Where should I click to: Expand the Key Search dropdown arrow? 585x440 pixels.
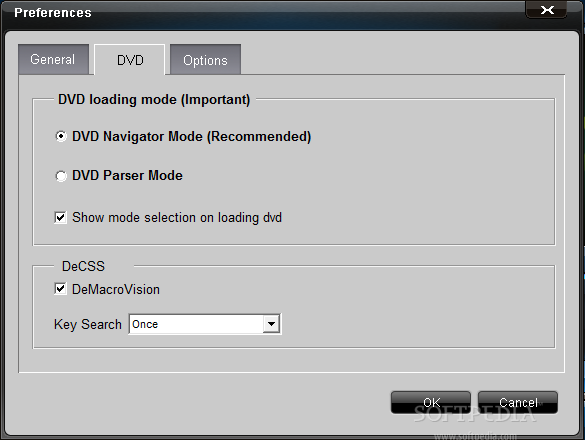271,324
